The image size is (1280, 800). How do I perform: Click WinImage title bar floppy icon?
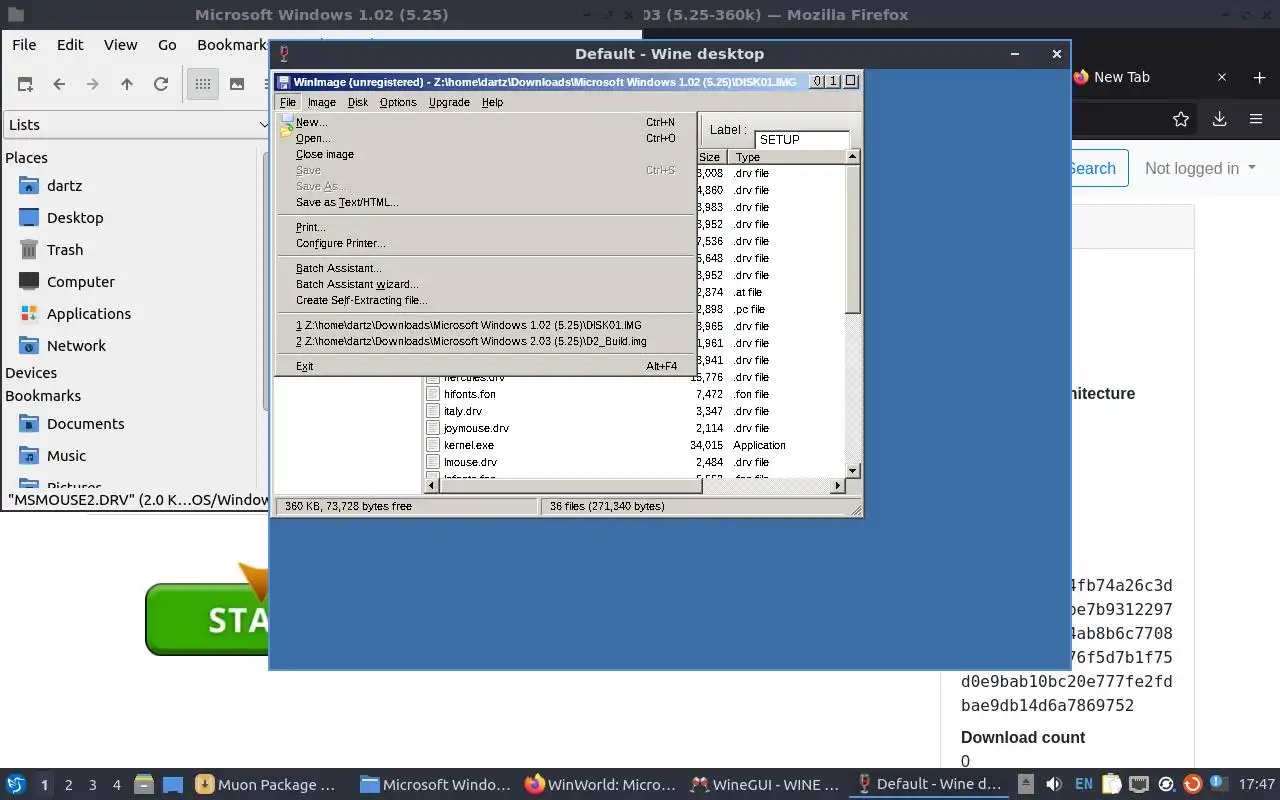[284, 82]
